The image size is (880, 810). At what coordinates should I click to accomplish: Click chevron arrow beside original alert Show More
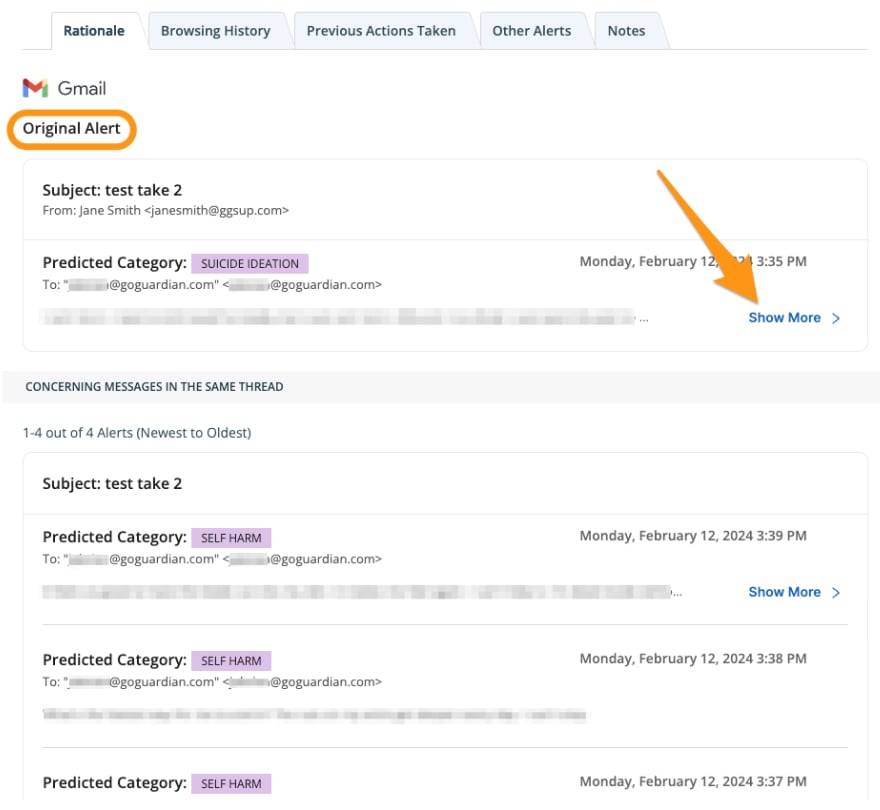tap(836, 318)
